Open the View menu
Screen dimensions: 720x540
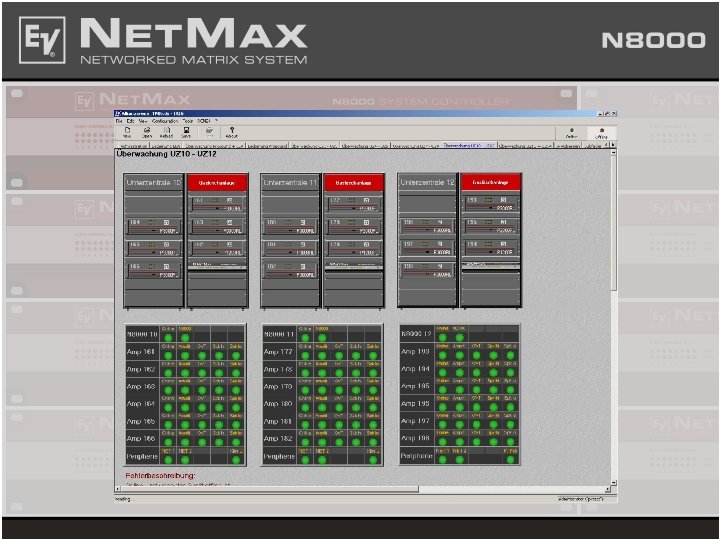(x=143, y=121)
